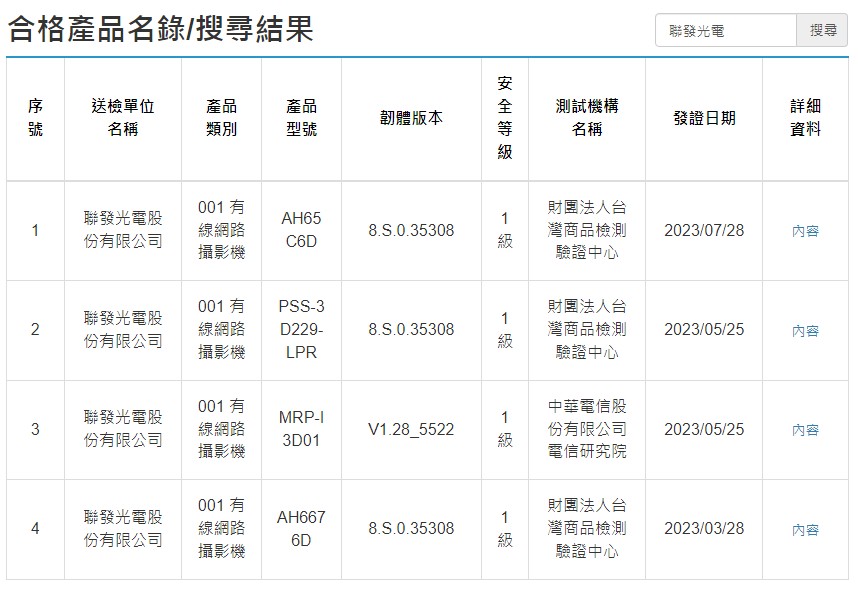The image size is (858, 590).
Task: Click serial number 3 cell
Action: (36, 429)
